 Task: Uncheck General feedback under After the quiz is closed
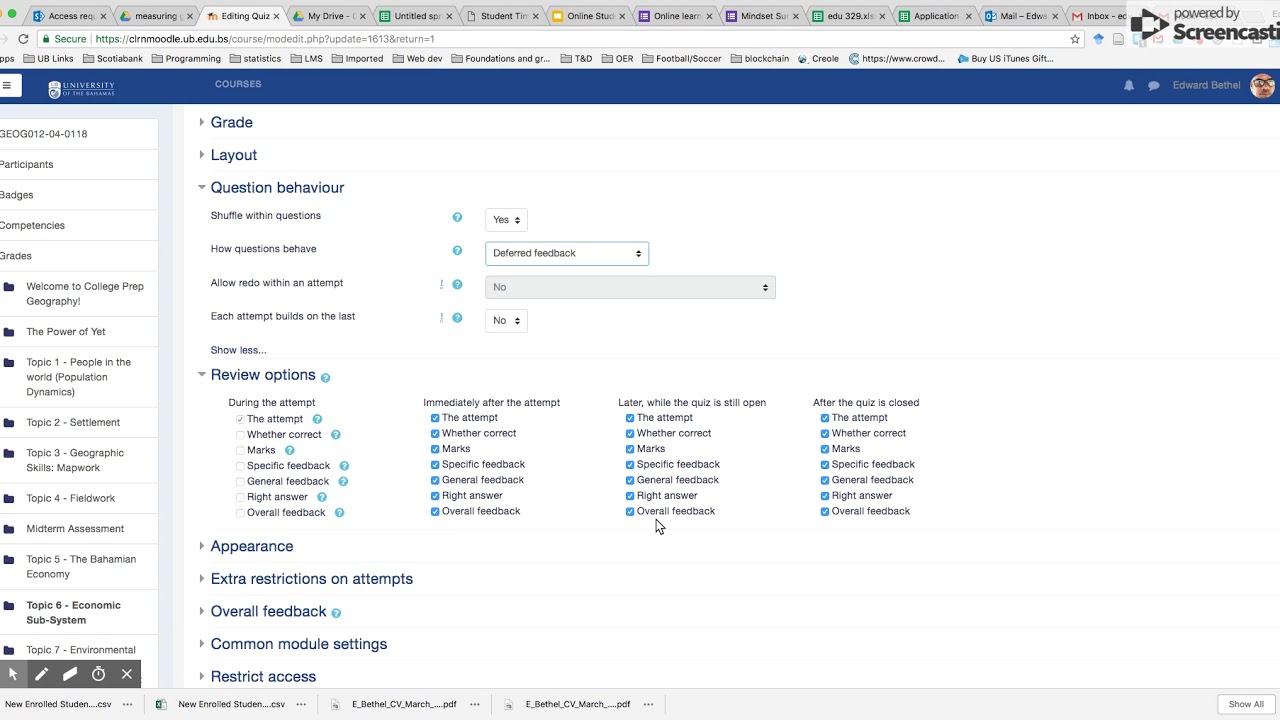click(x=825, y=481)
